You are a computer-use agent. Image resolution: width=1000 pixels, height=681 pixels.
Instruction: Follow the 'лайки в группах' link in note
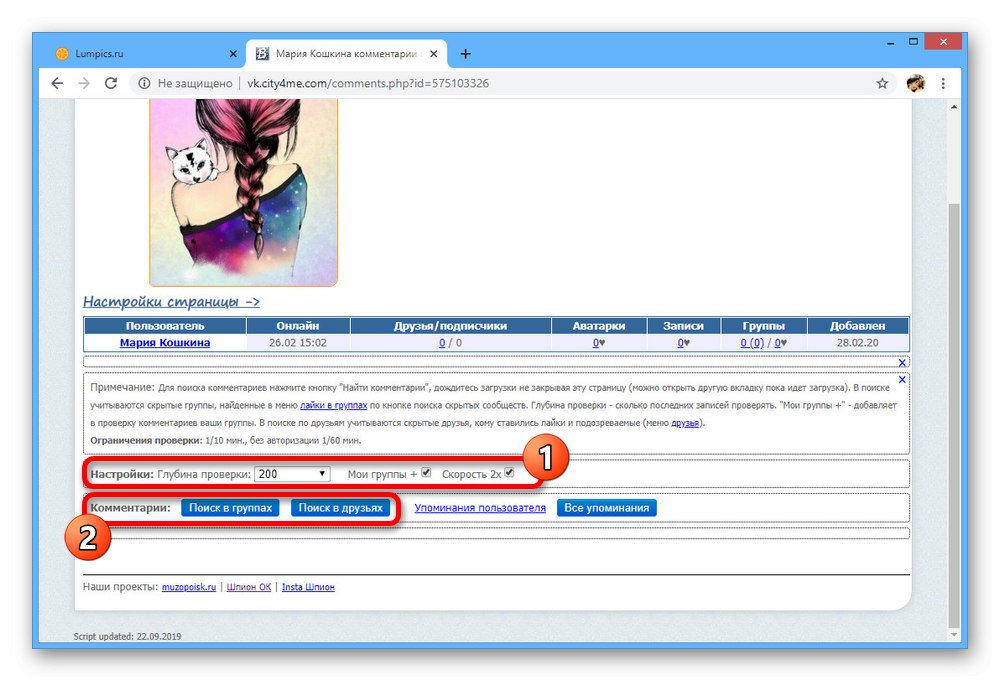(334, 405)
